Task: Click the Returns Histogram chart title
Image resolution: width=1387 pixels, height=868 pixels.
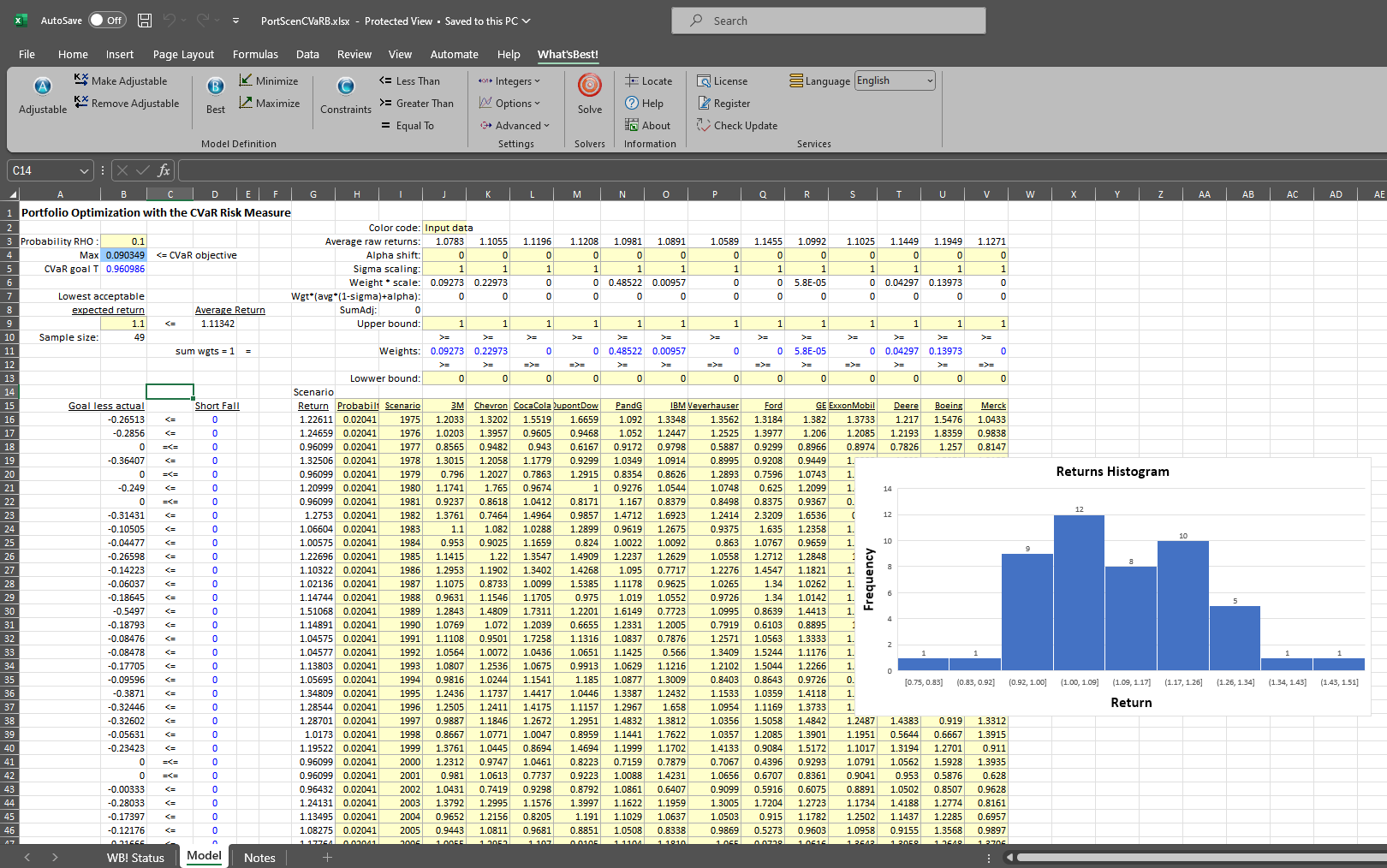Action: (1112, 472)
